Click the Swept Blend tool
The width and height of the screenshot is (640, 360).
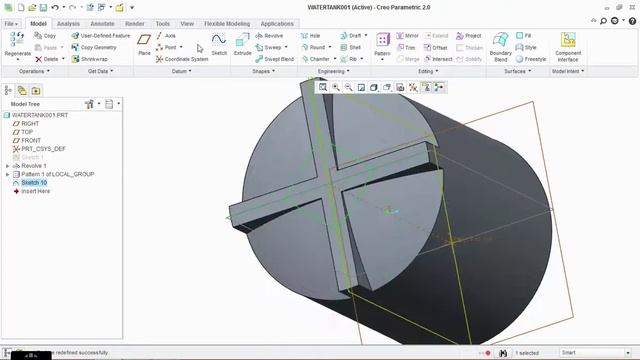click(x=274, y=59)
